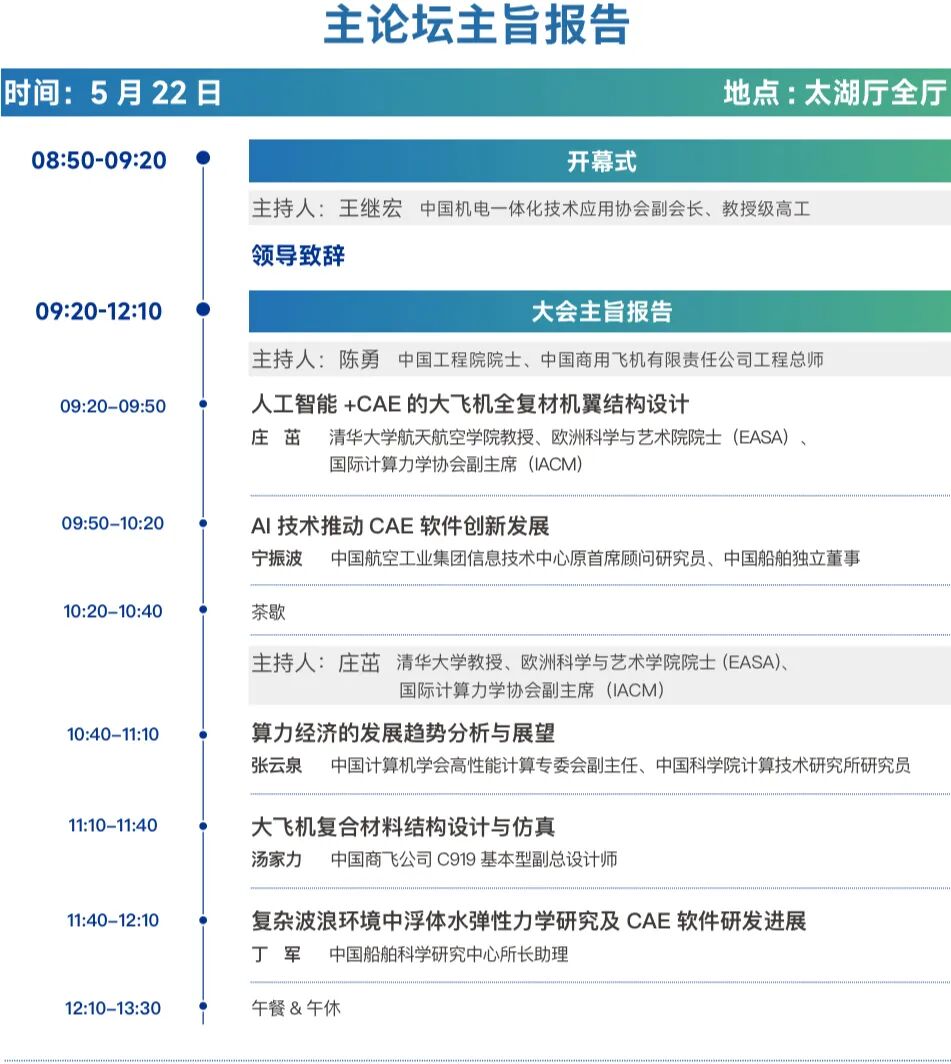Viewport: 951px width, 1064px height.
Task: Select the 09:20-12:10 time range
Action: (99, 311)
